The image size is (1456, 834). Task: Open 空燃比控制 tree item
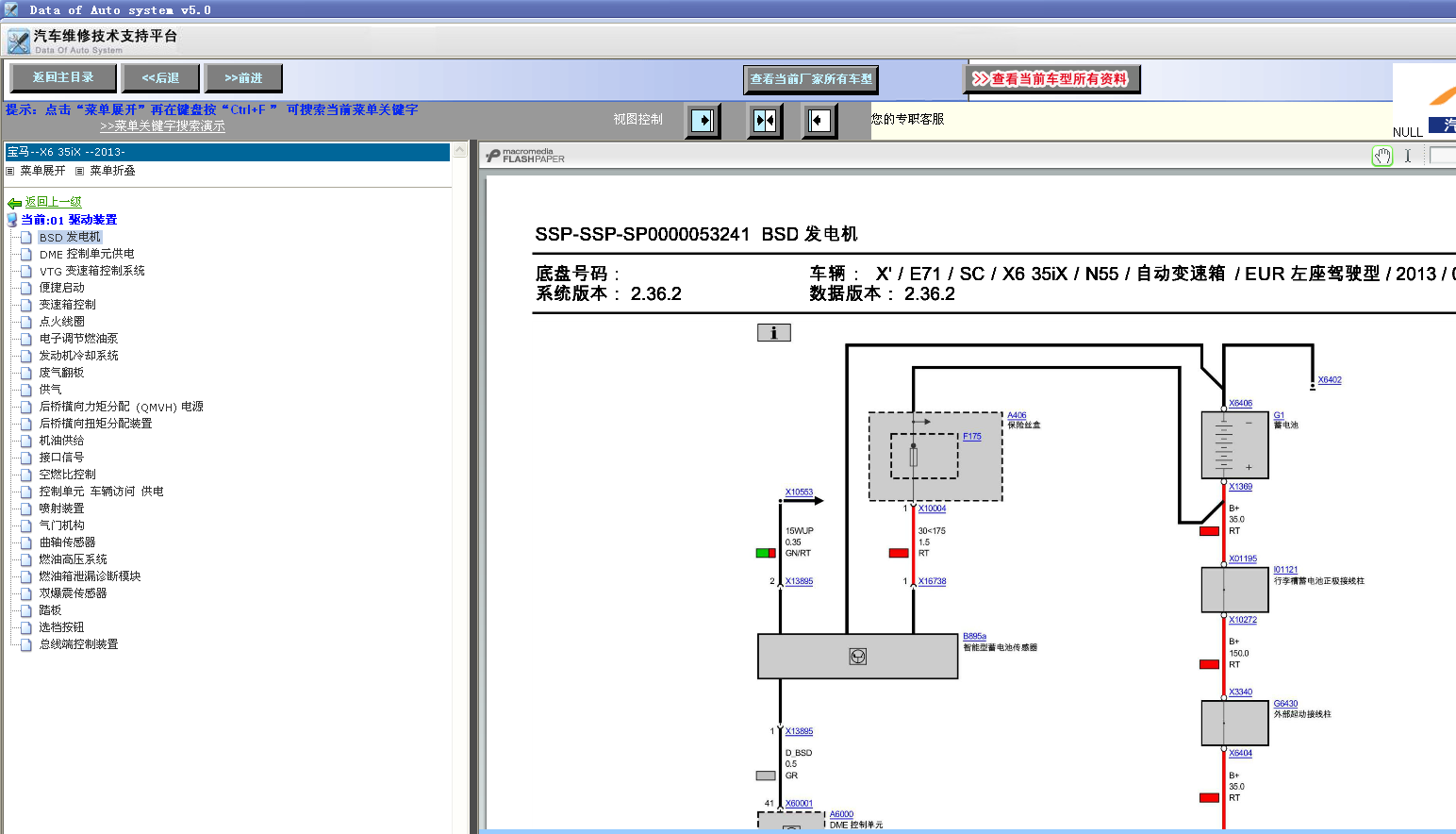[68, 475]
